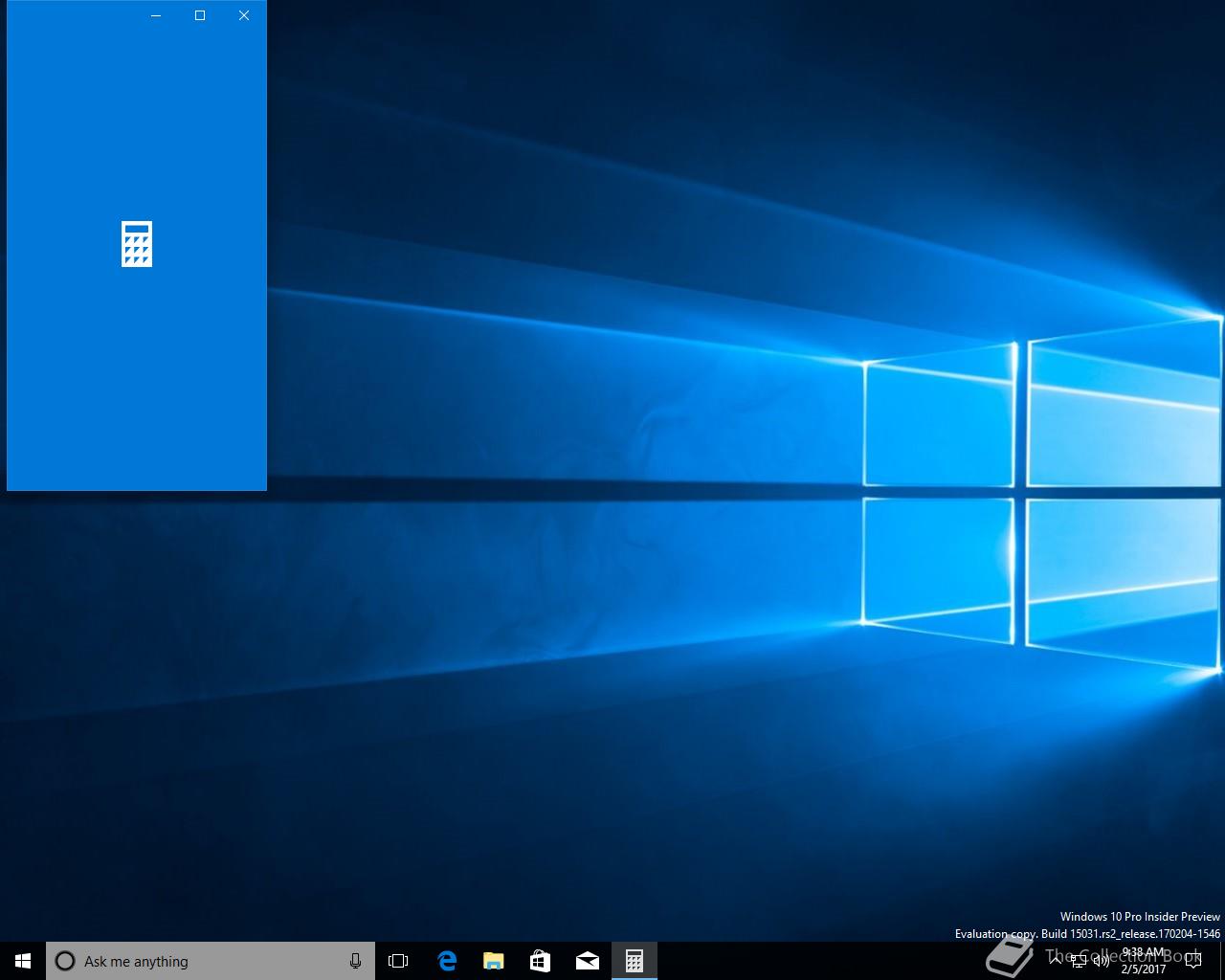Open the volume control tray icon
Viewport: 1225px width, 980px height.
tap(1102, 961)
